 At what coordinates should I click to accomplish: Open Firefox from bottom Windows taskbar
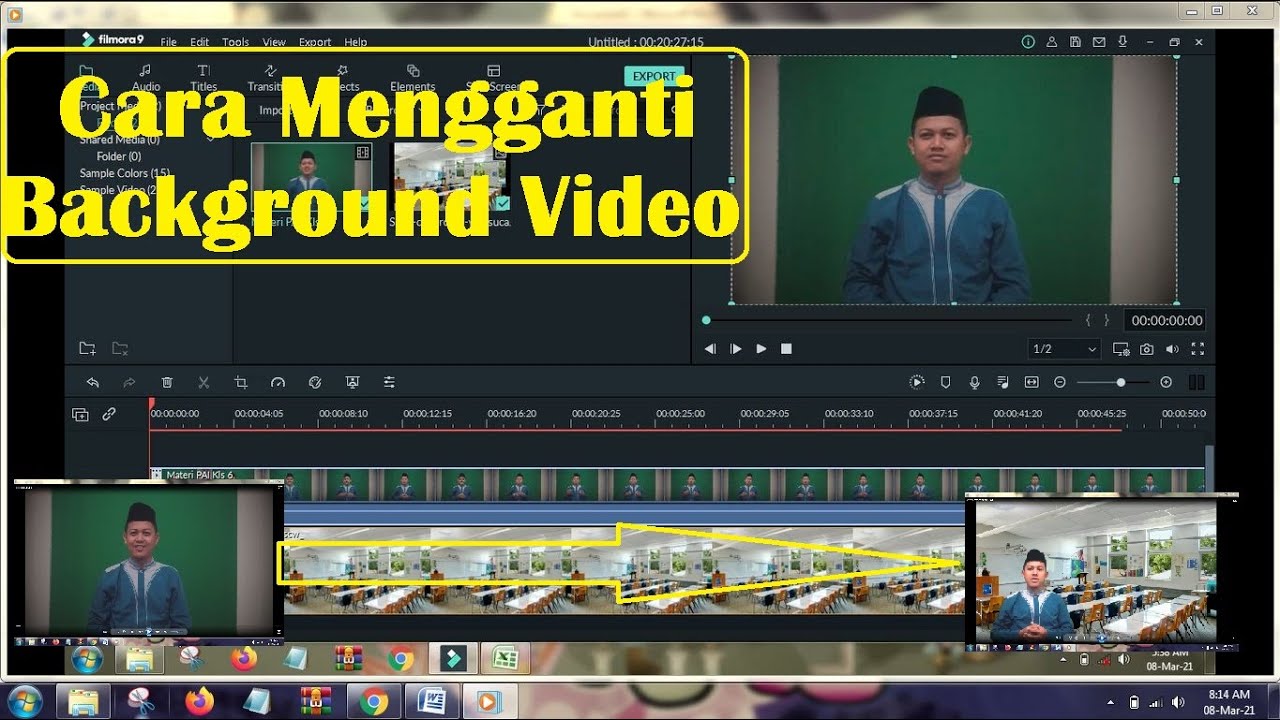coord(198,702)
